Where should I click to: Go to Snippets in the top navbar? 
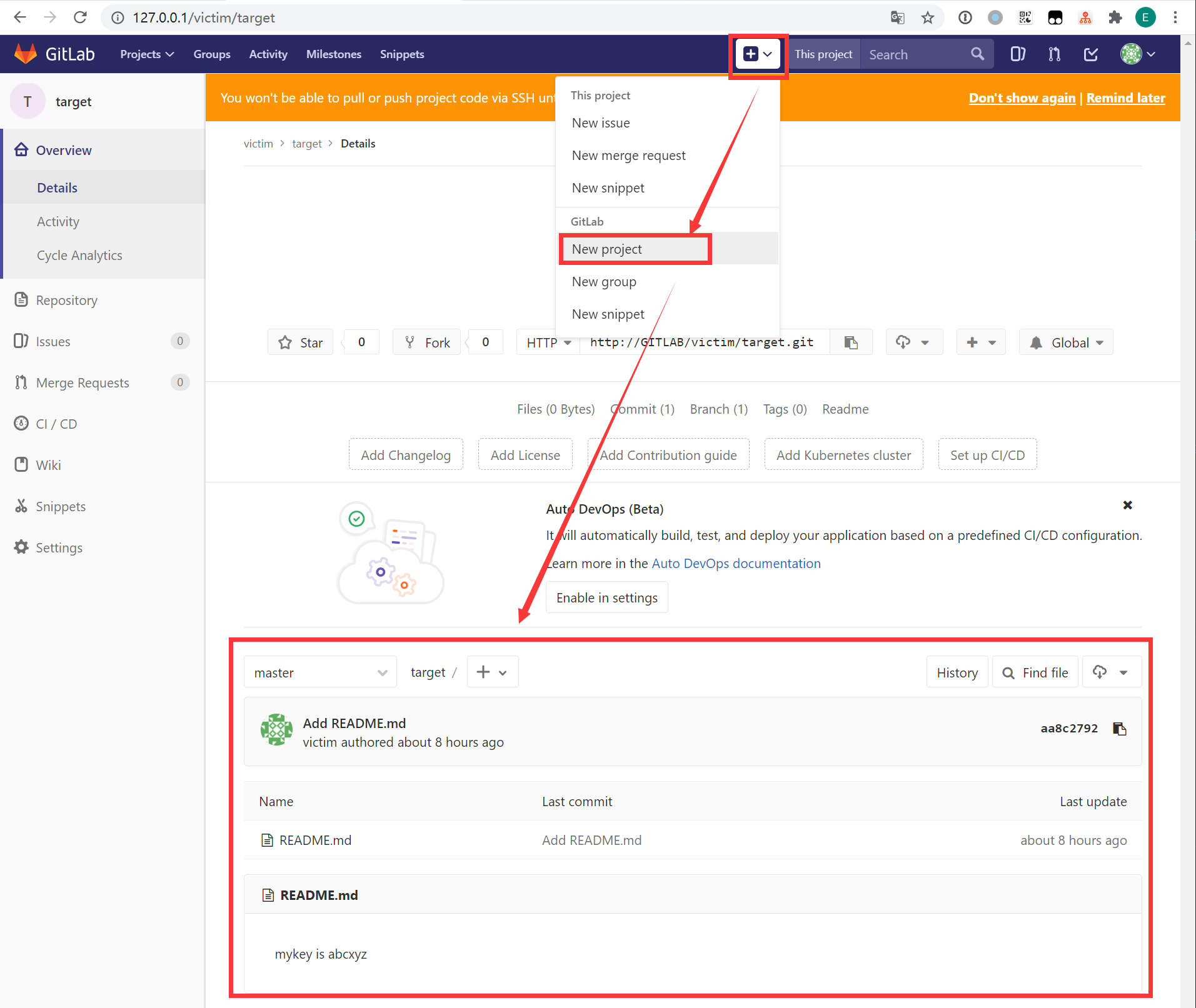click(402, 54)
